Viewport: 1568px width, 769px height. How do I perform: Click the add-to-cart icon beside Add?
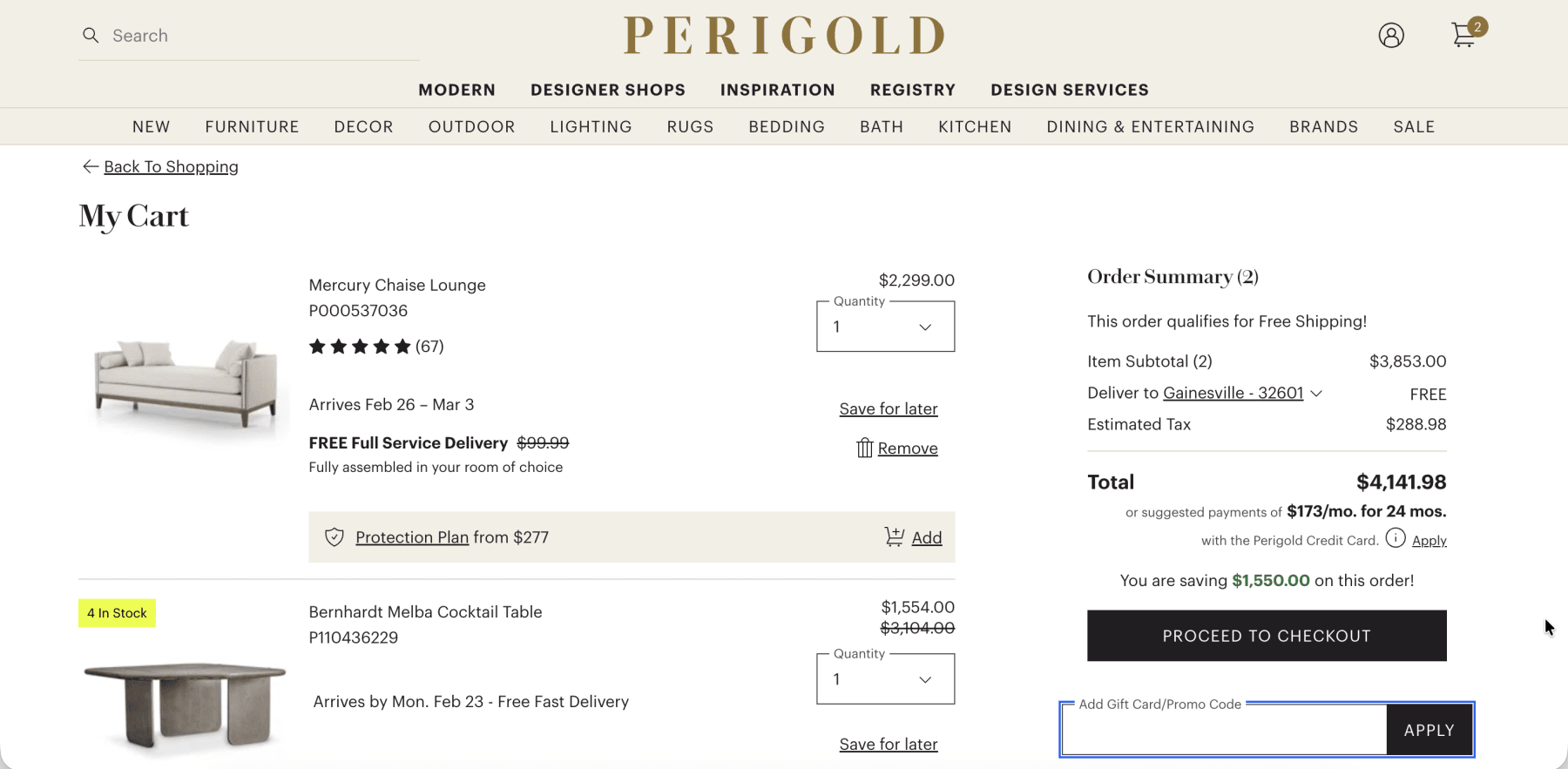pos(894,537)
